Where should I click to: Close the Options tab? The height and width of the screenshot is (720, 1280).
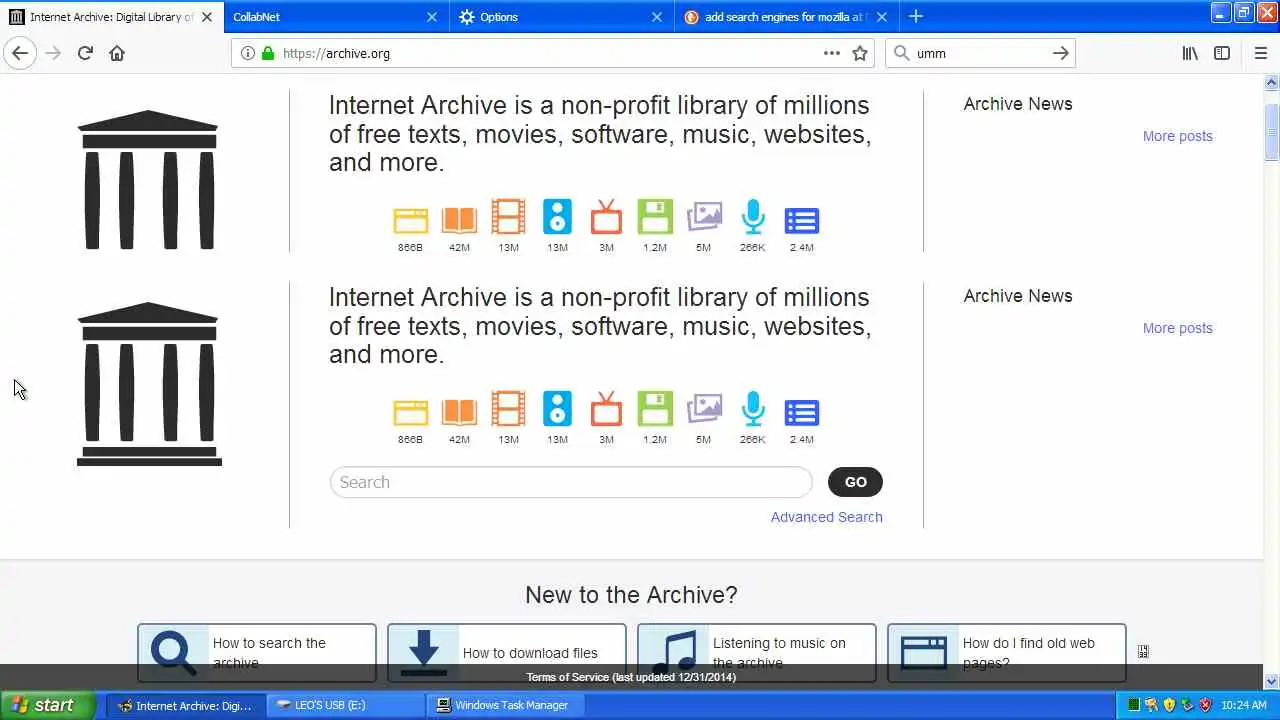click(x=657, y=16)
